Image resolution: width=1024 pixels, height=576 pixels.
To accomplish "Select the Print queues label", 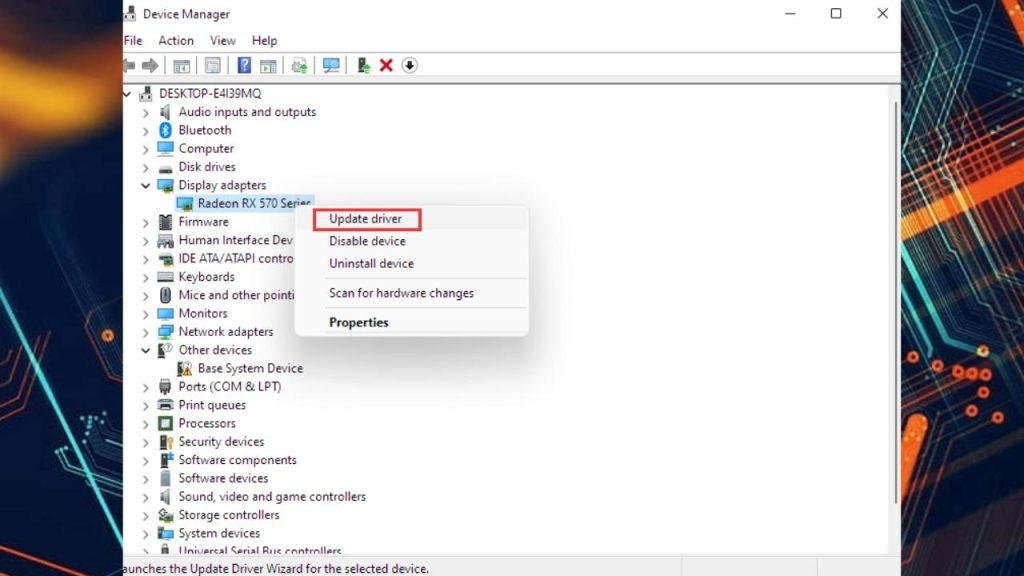I will [x=212, y=405].
